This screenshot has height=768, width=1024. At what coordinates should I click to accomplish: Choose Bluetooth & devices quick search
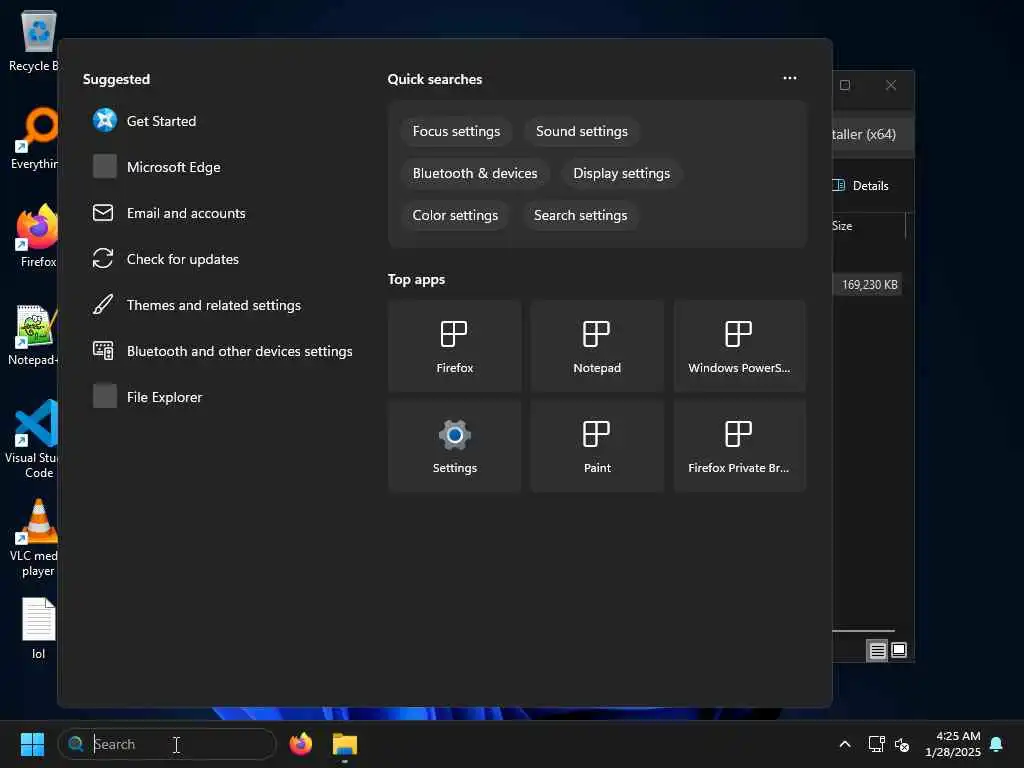click(475, 173)
